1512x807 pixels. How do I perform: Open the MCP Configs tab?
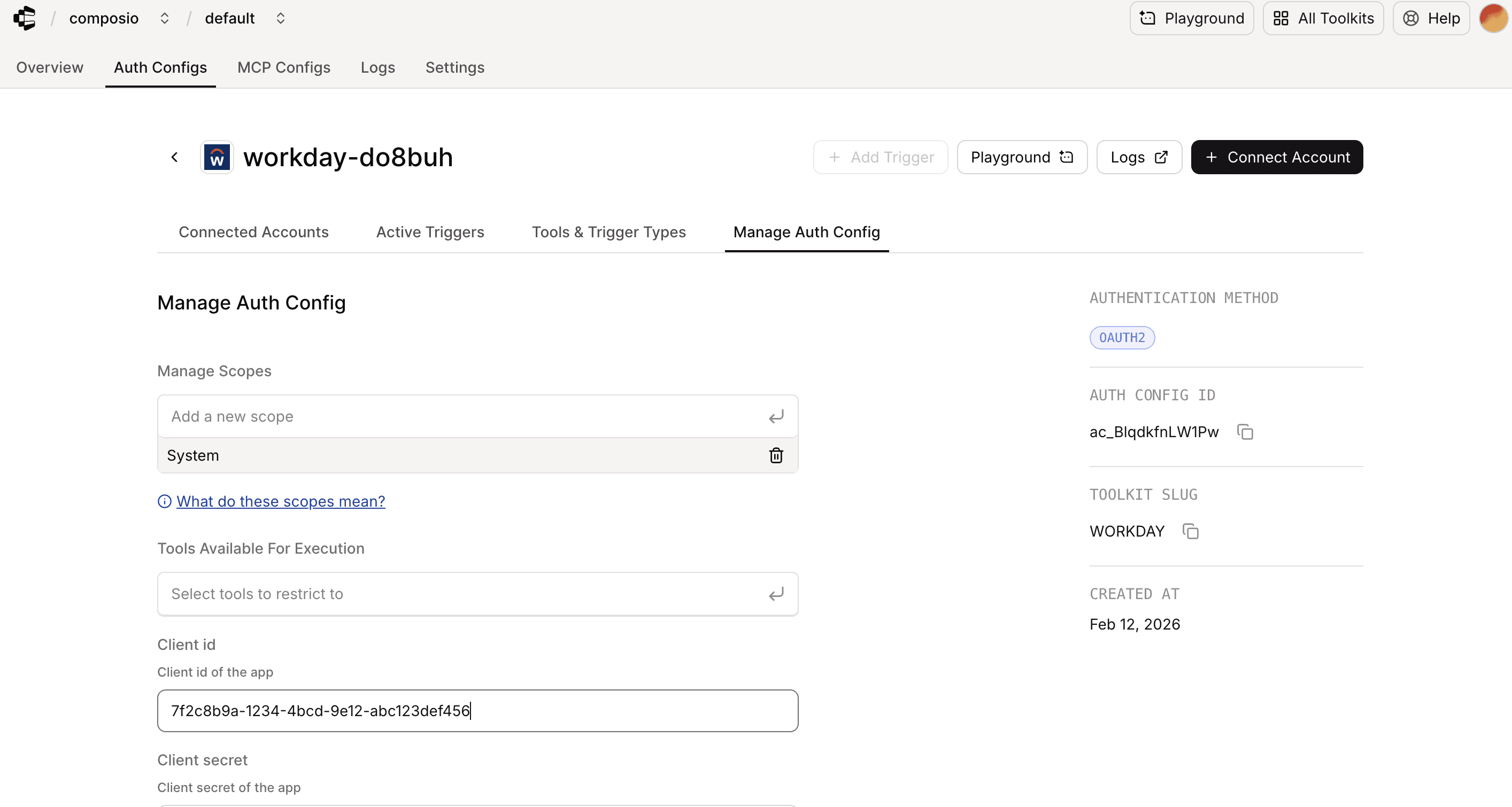coord(283,67)
